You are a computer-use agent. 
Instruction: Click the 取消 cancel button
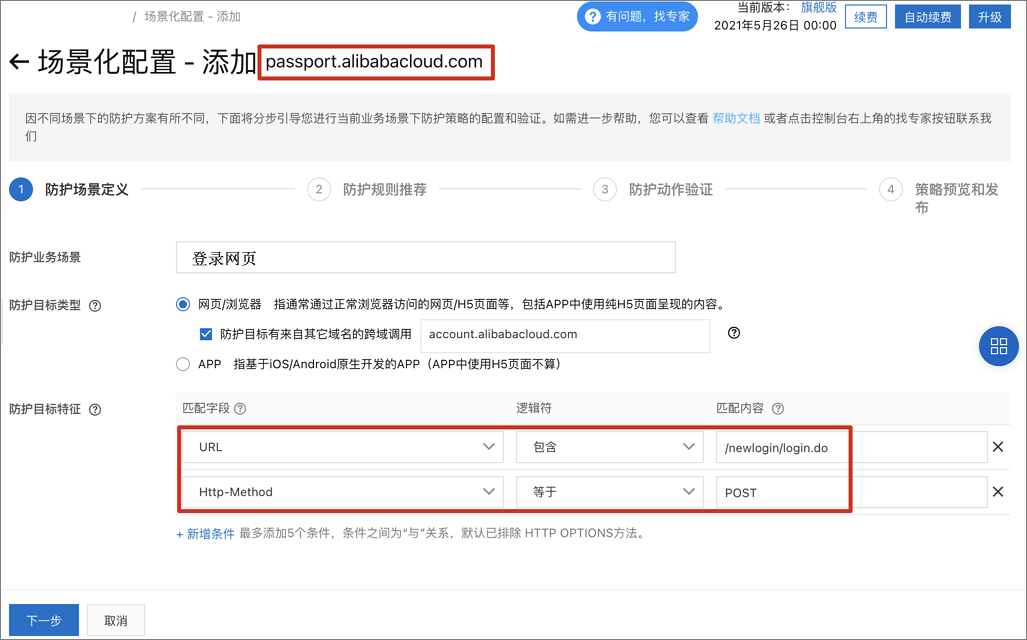(x=116, y=620)
